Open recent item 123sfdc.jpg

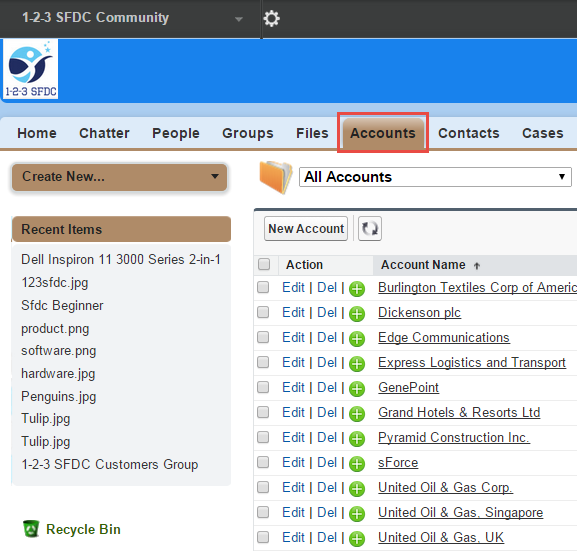point(54,283)
